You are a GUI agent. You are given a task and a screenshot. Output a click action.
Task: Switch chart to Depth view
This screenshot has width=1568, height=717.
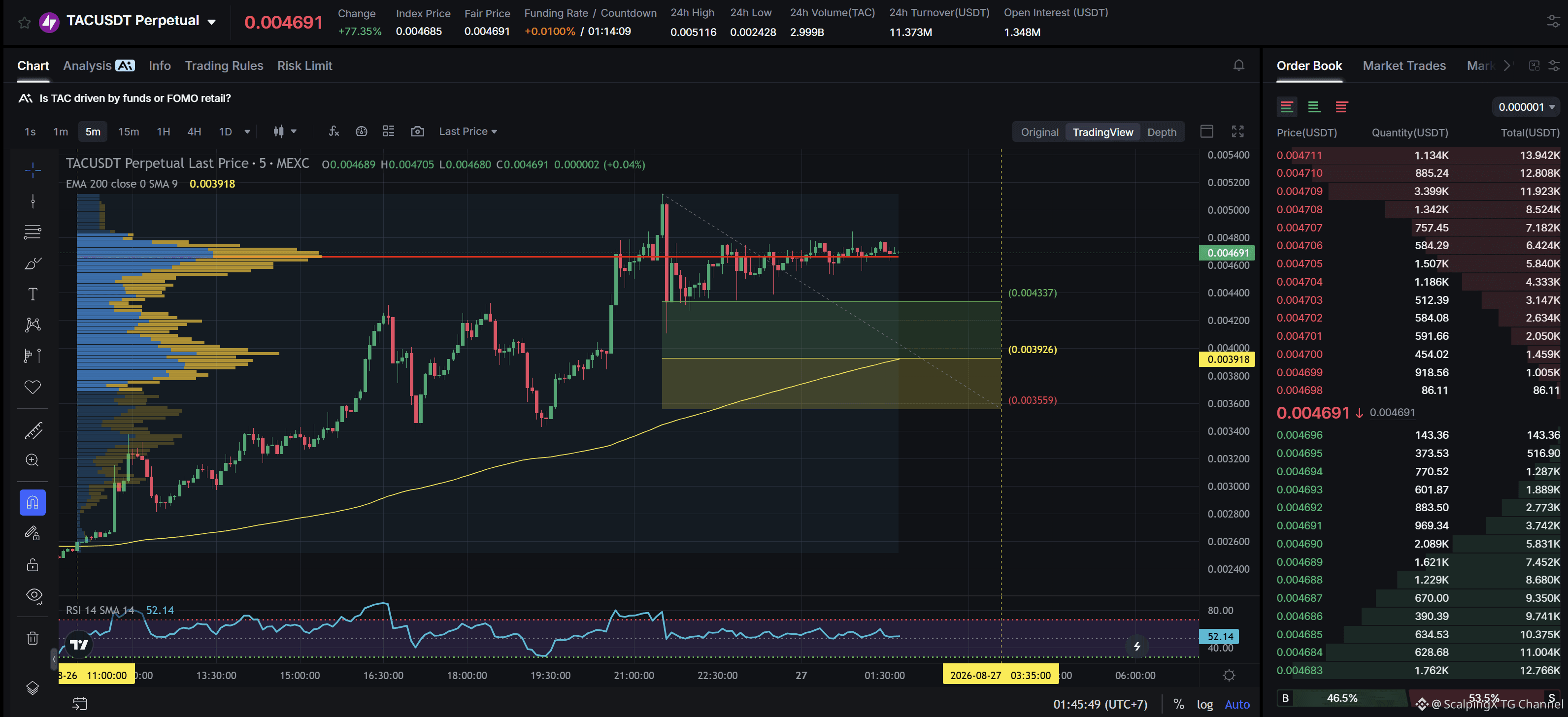pos(1162,132)
